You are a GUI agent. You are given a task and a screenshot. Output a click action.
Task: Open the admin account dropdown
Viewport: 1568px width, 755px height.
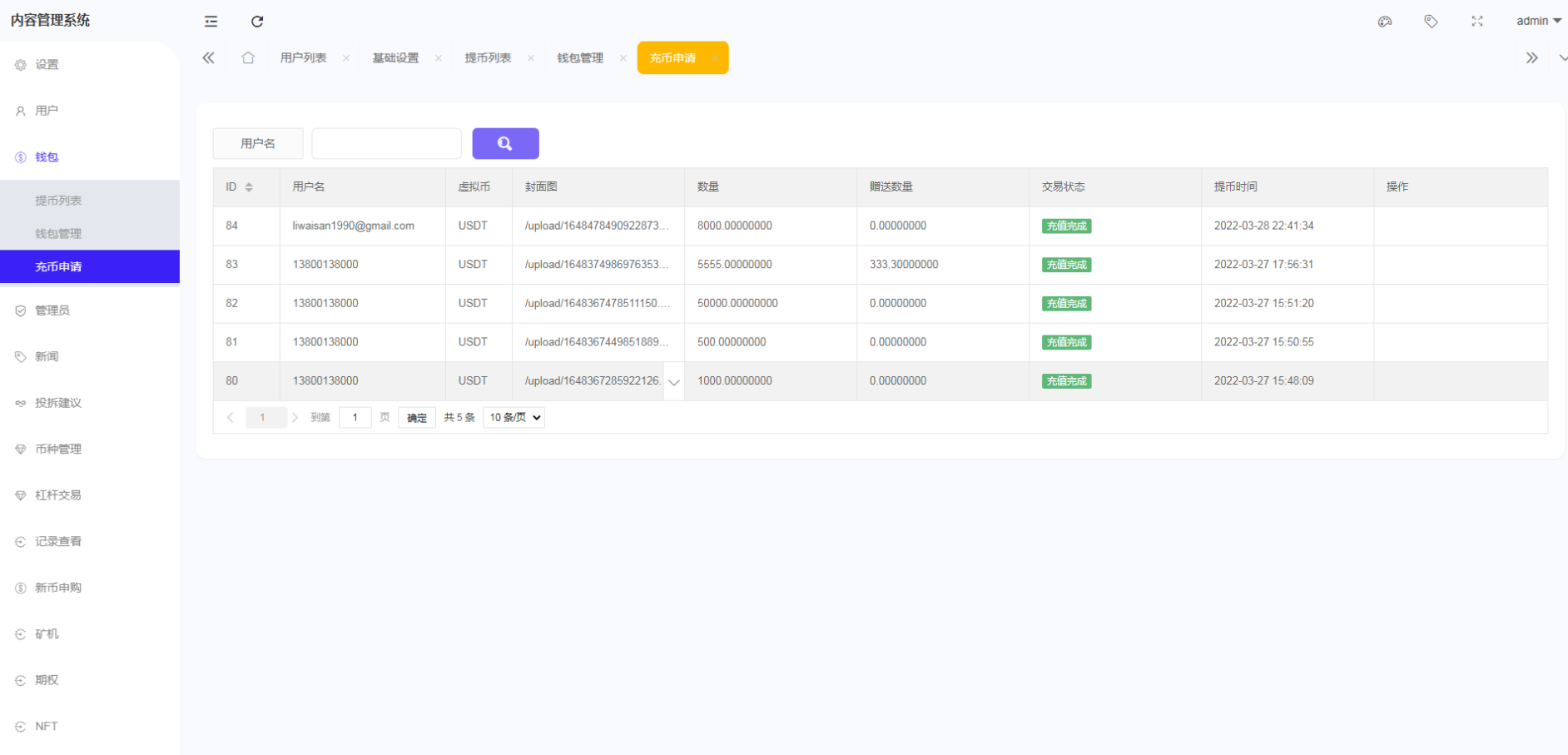coord(1537,21)
